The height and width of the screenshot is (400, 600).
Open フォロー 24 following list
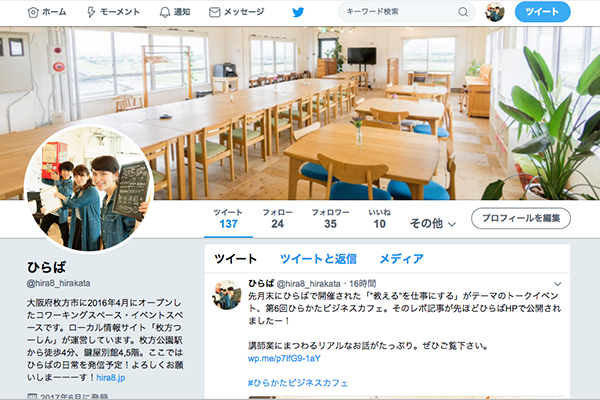[277, 219]
